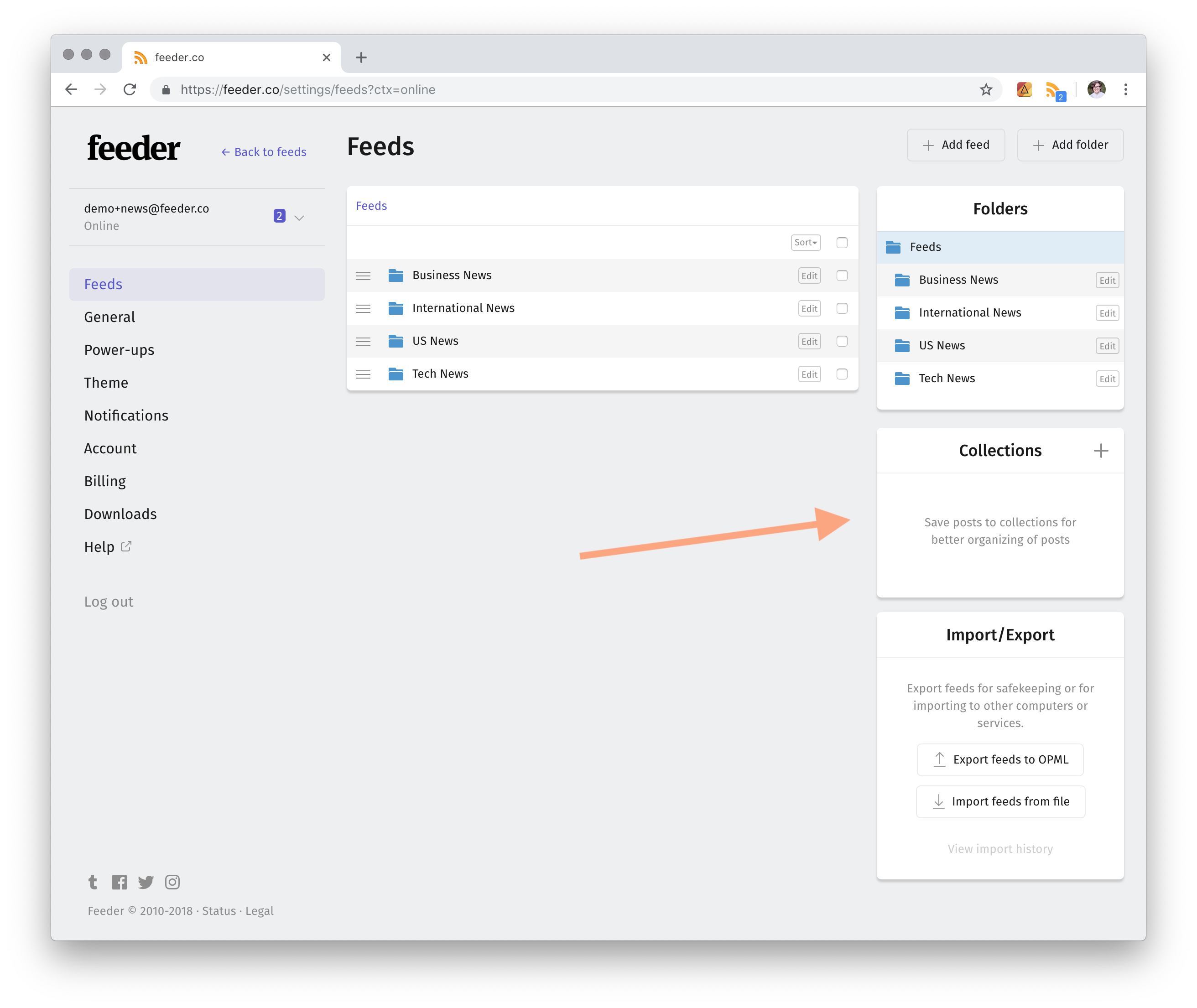Edit Tech News in Folders panel
1197x1008 pixels.
[1107, 379]
